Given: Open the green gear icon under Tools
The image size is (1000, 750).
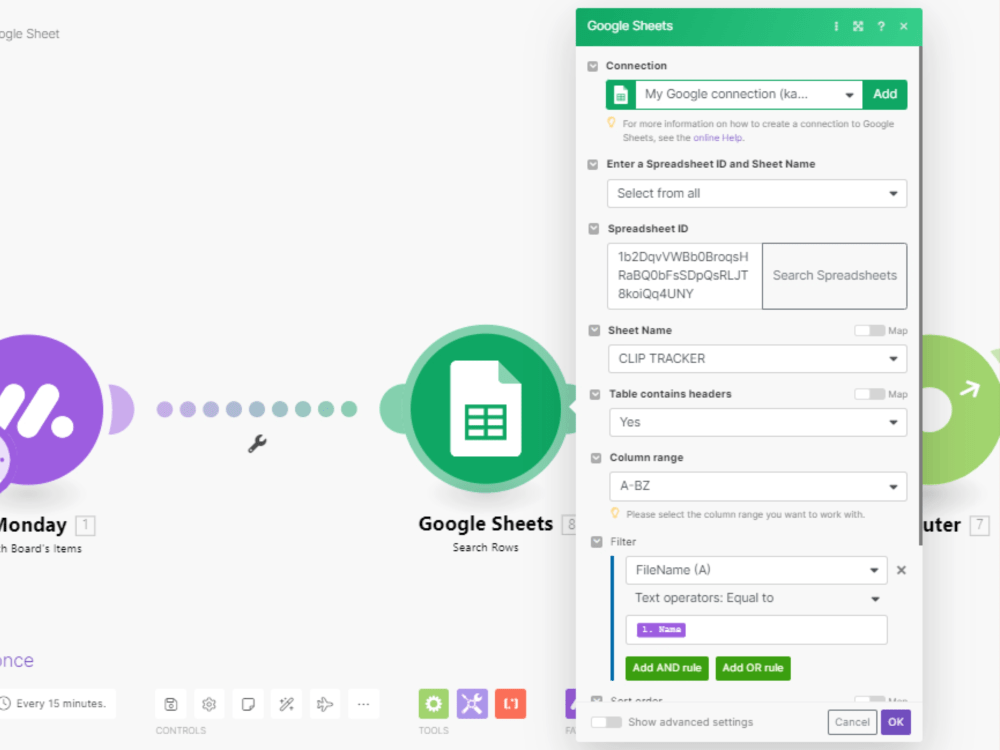Looking at the screenshot, I should [433, 703].
